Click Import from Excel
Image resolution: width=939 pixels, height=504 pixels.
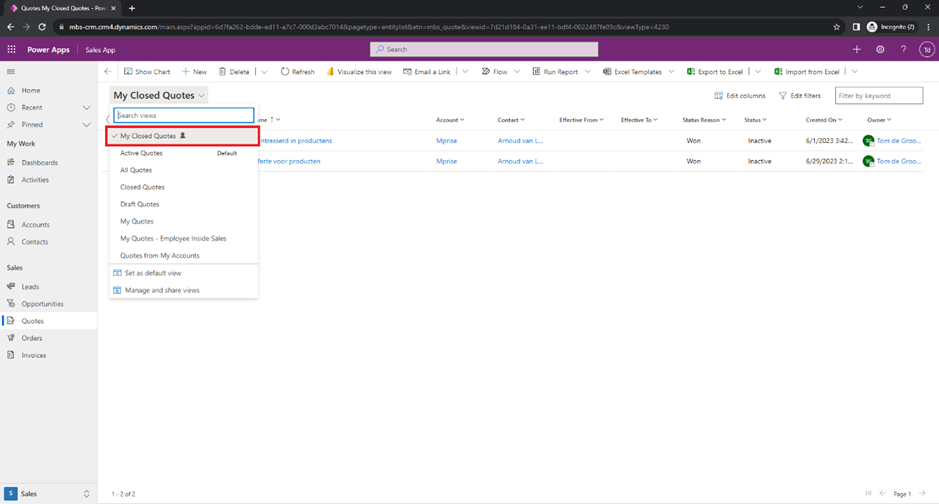click(807, 71)
